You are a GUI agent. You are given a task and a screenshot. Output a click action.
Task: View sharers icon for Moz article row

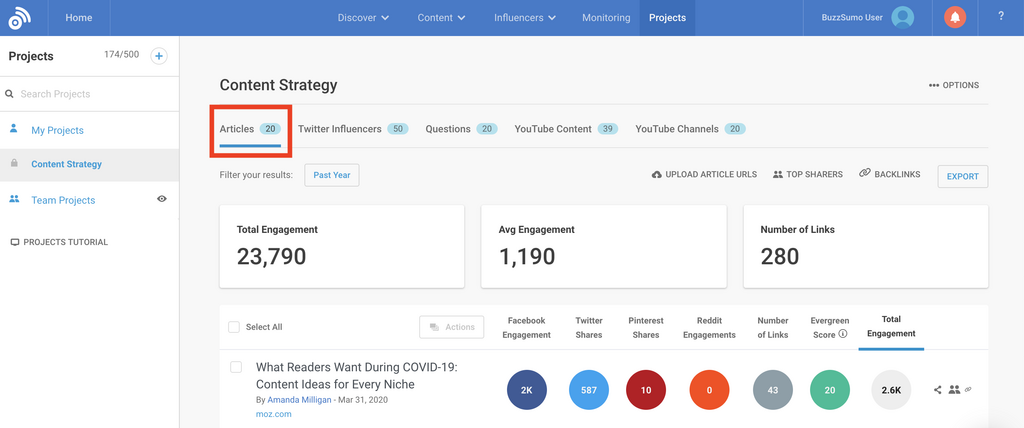(x=954, y=390)
